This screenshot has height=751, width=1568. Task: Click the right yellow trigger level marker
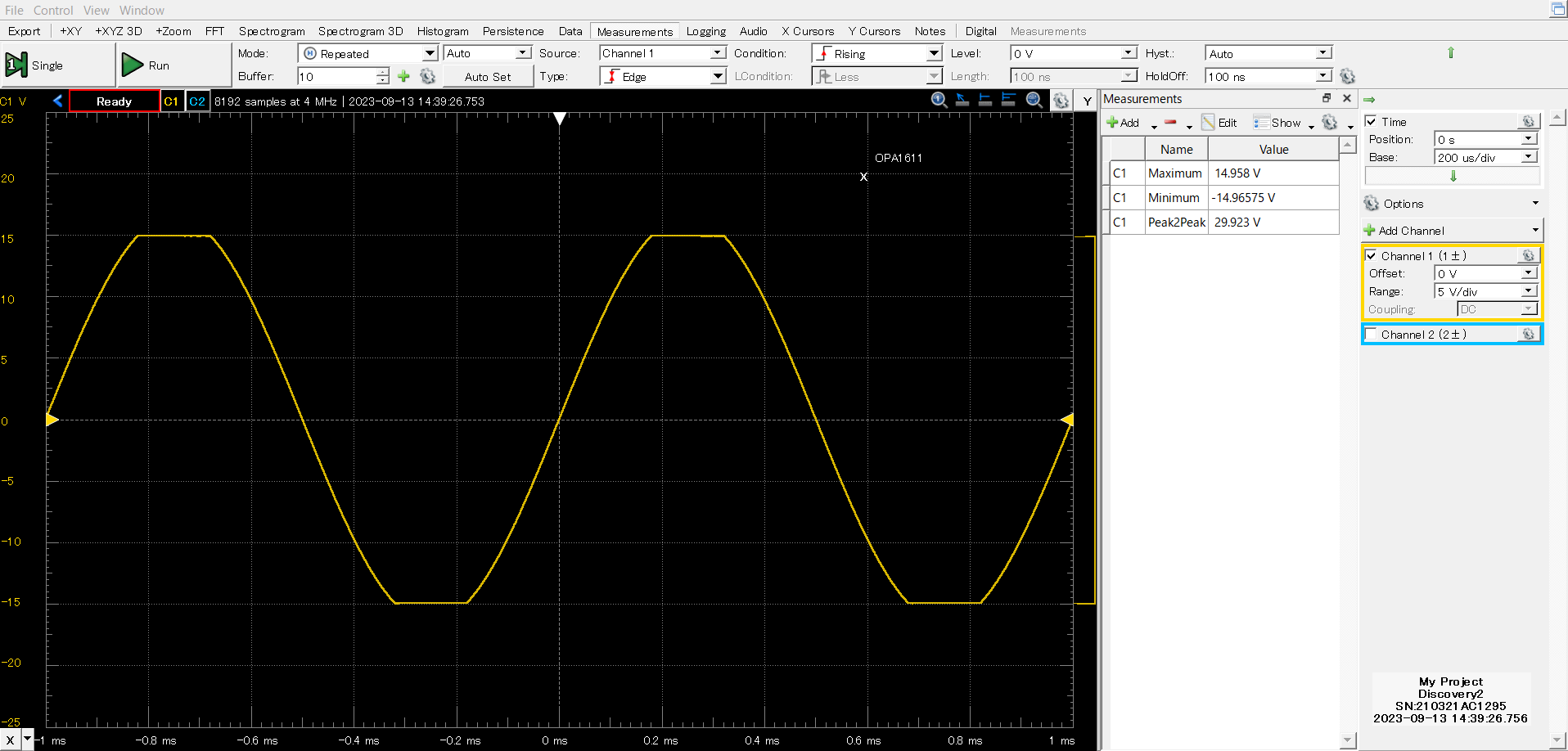point(1066,420)
